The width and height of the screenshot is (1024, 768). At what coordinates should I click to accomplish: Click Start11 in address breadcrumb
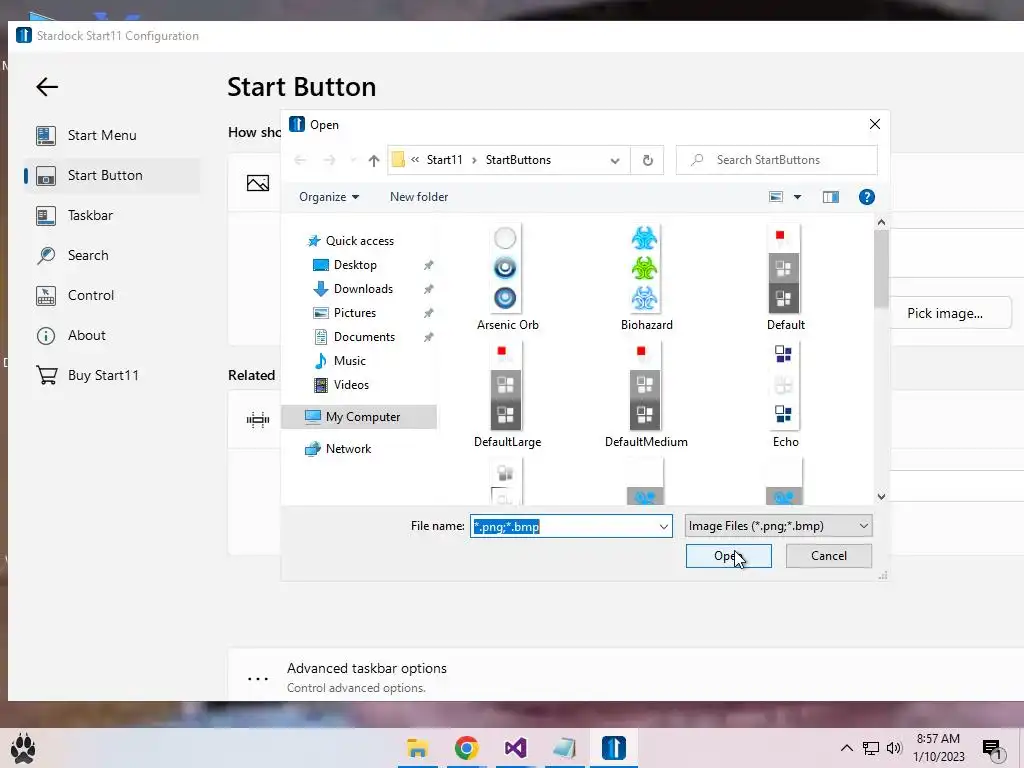click(x=444, y=160)
